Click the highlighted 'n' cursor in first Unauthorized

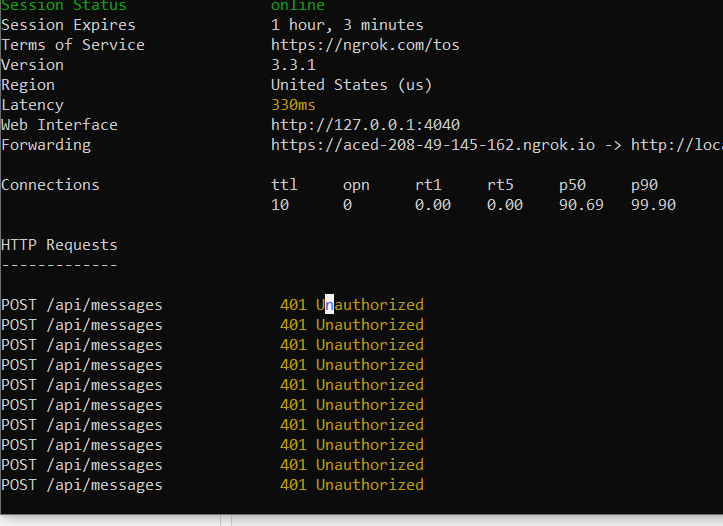329,304
